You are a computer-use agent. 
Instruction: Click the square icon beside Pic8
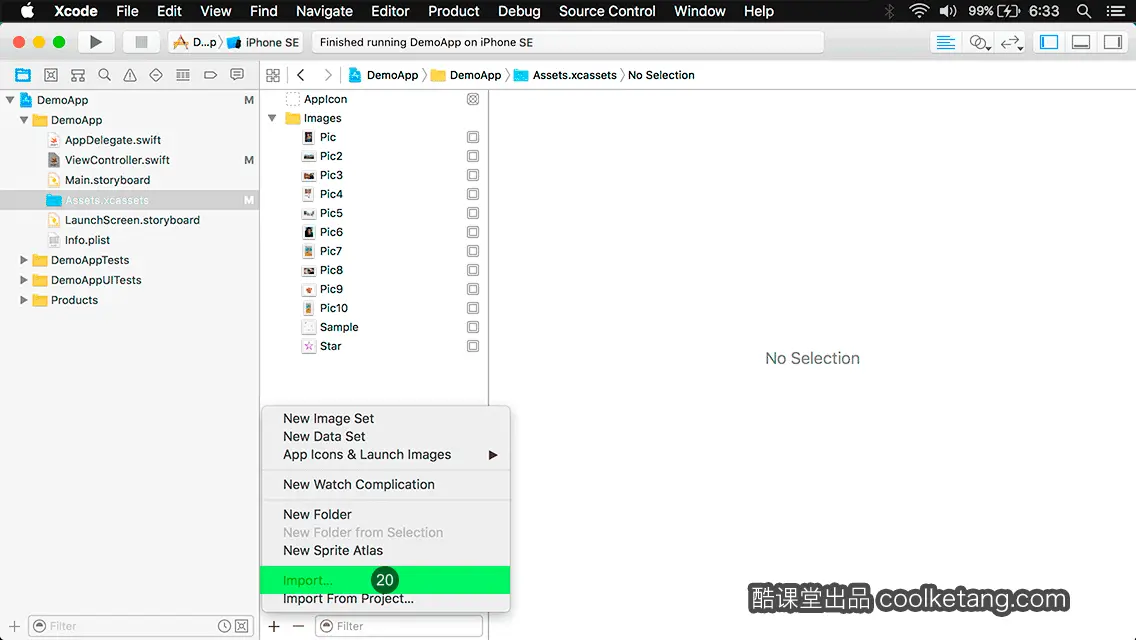coord(473,270)
